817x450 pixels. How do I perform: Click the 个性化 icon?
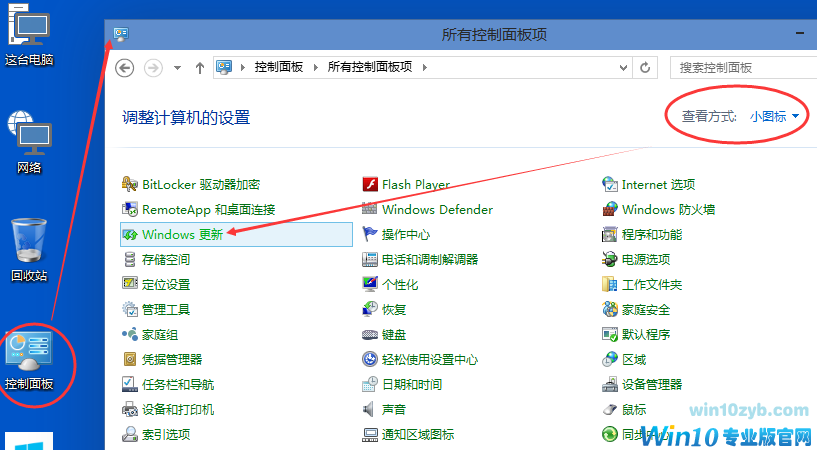(x=370, y=284)
